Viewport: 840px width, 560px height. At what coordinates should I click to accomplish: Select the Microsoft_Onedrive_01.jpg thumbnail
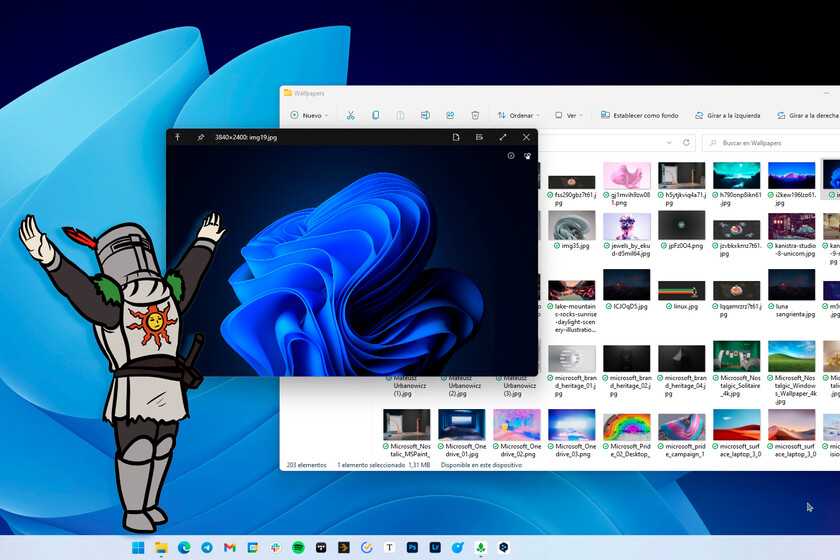pyautogui.click(x=462, y=424)
